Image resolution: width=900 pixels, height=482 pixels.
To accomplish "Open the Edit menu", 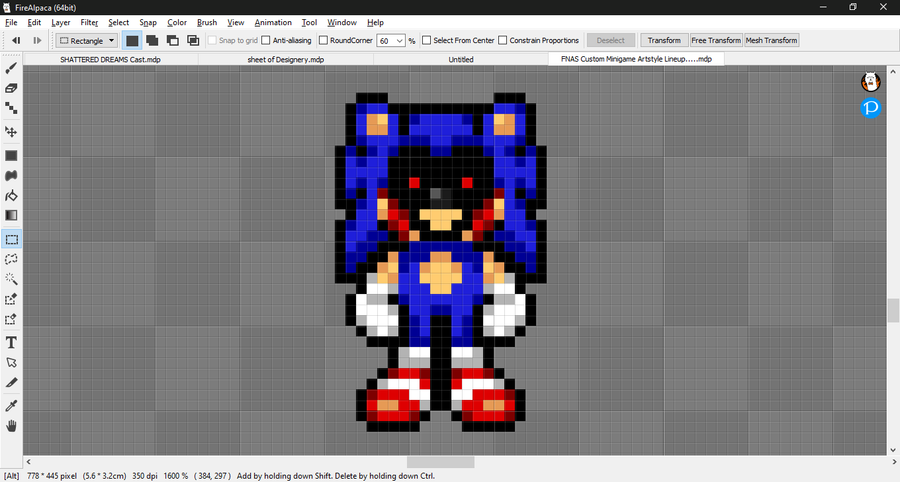I will coord(34,22).
